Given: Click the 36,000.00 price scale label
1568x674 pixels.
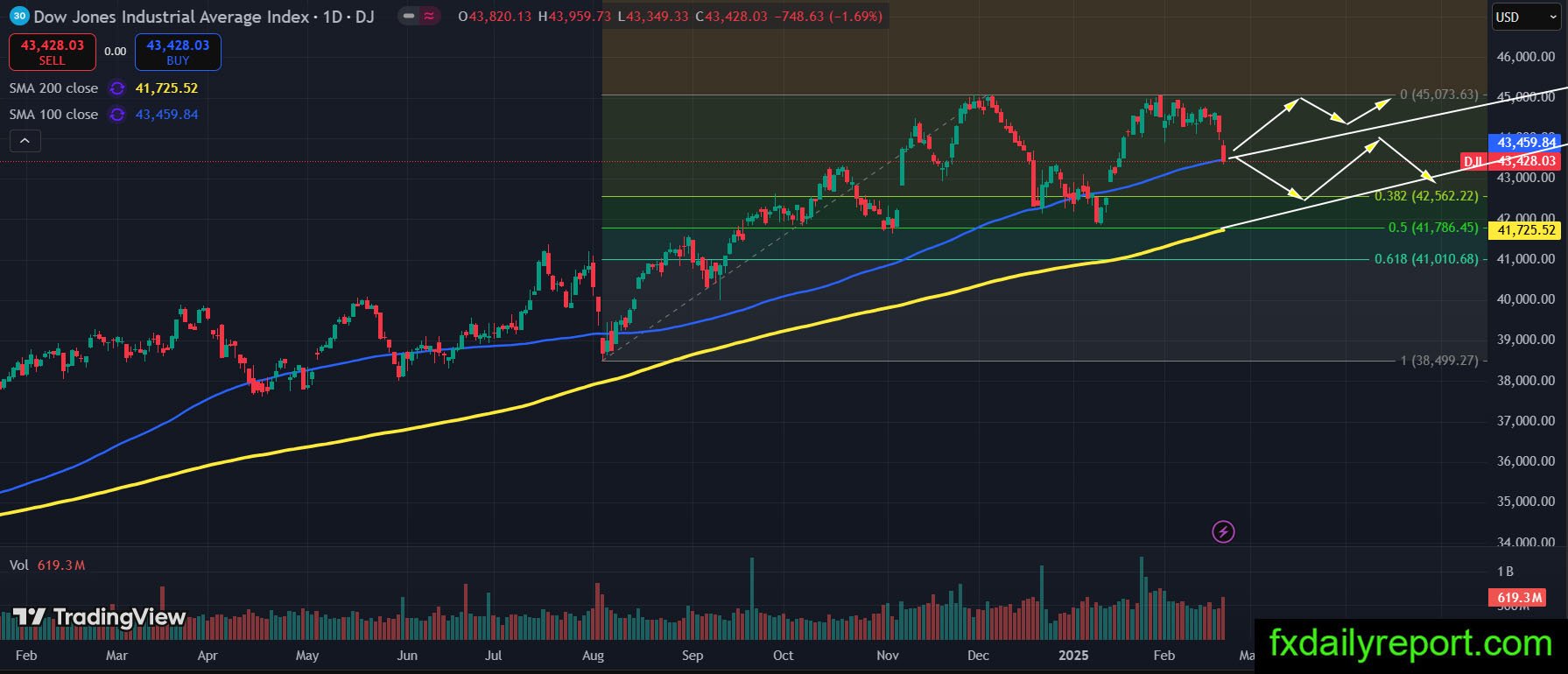Looking at the screenshot, I should [1526, 461].
